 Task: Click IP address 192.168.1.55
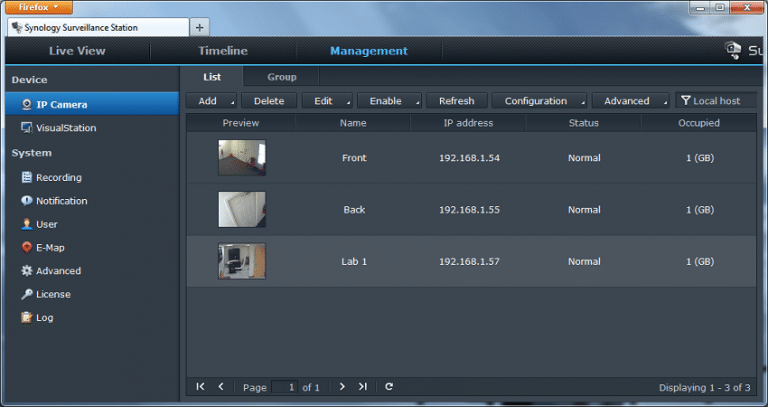pyautogui.click(x=469, y=210)
